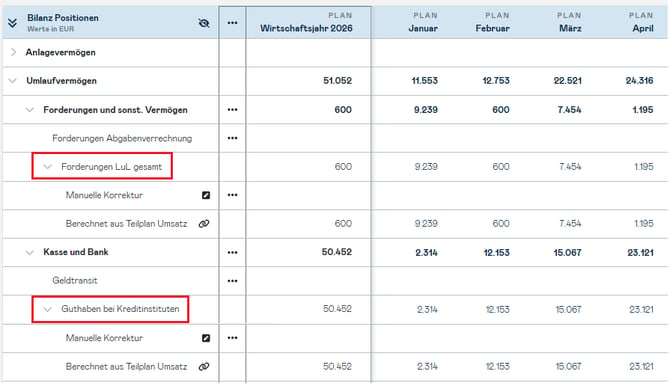Select Guthaben bei Kreditinstituten label
The image size is (670, 389).
pyautogui.click(x=120, y=309)
